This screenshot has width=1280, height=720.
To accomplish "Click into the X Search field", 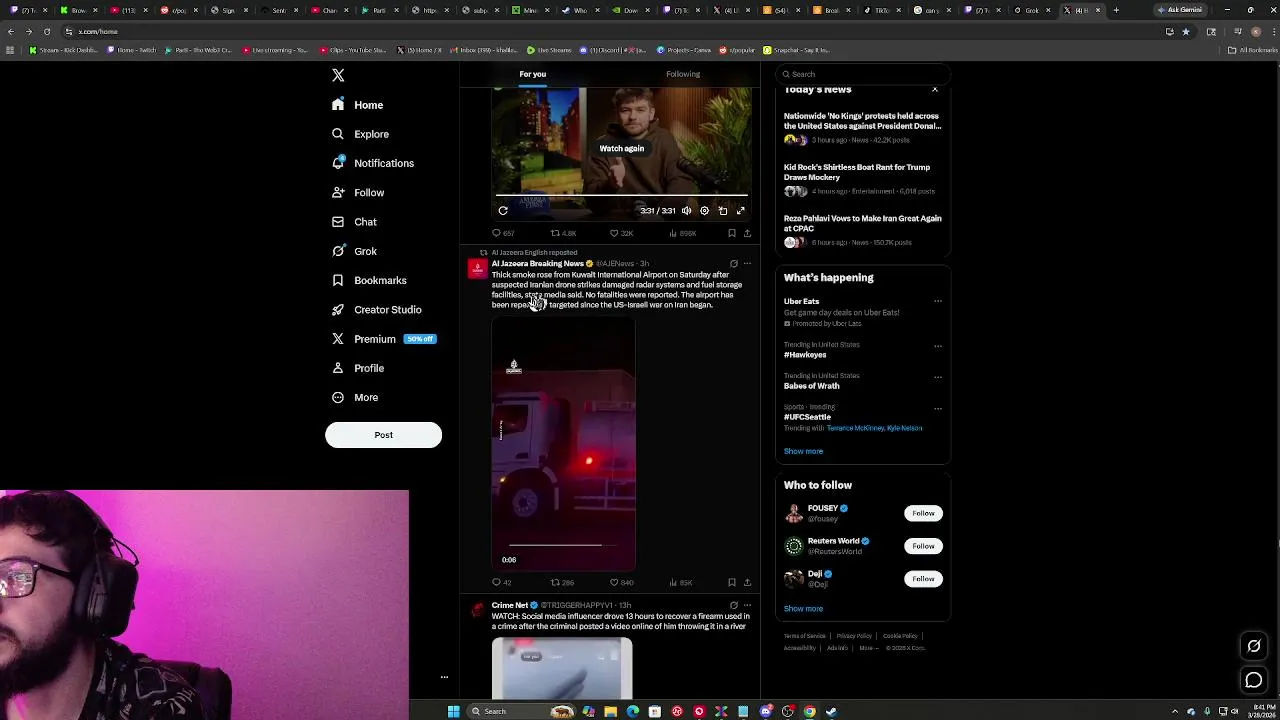I will point(863,74).
